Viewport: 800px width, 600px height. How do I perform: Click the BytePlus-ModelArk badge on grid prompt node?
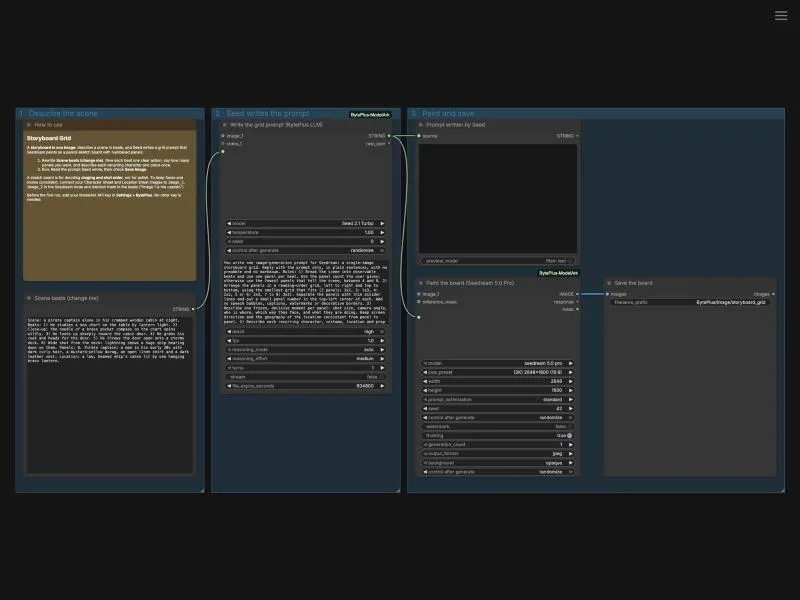(370, 115)
